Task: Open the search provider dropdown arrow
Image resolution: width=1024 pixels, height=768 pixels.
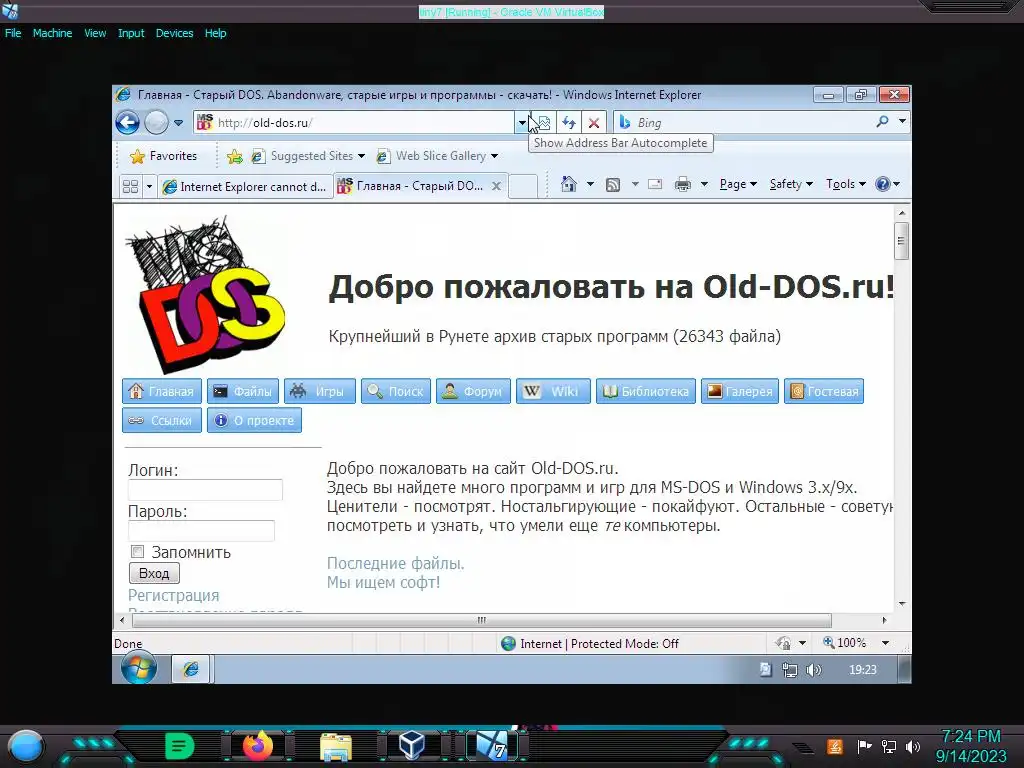Action: (902, 121)
